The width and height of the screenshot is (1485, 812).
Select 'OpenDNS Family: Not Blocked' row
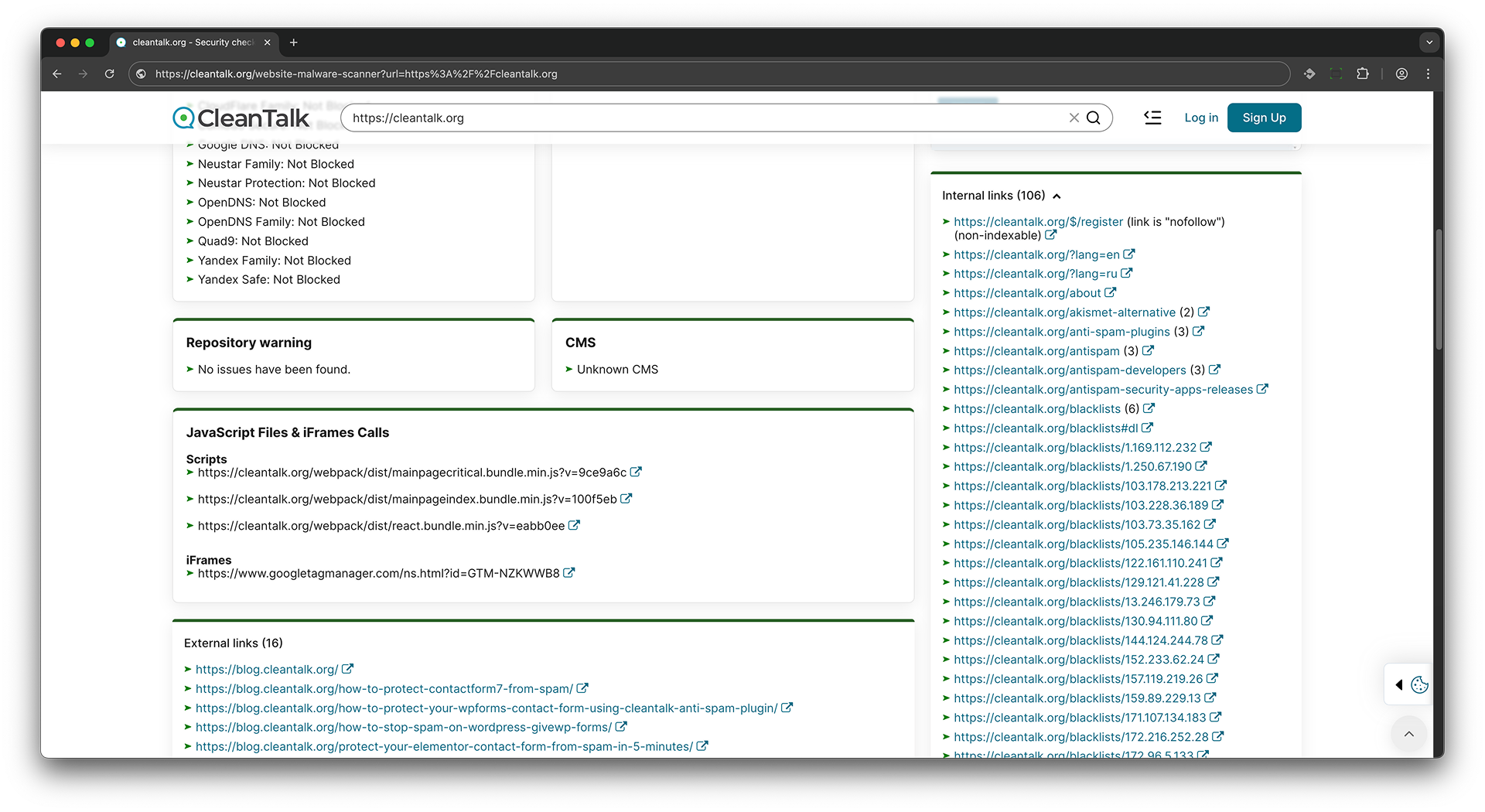(x=281, y=222)
